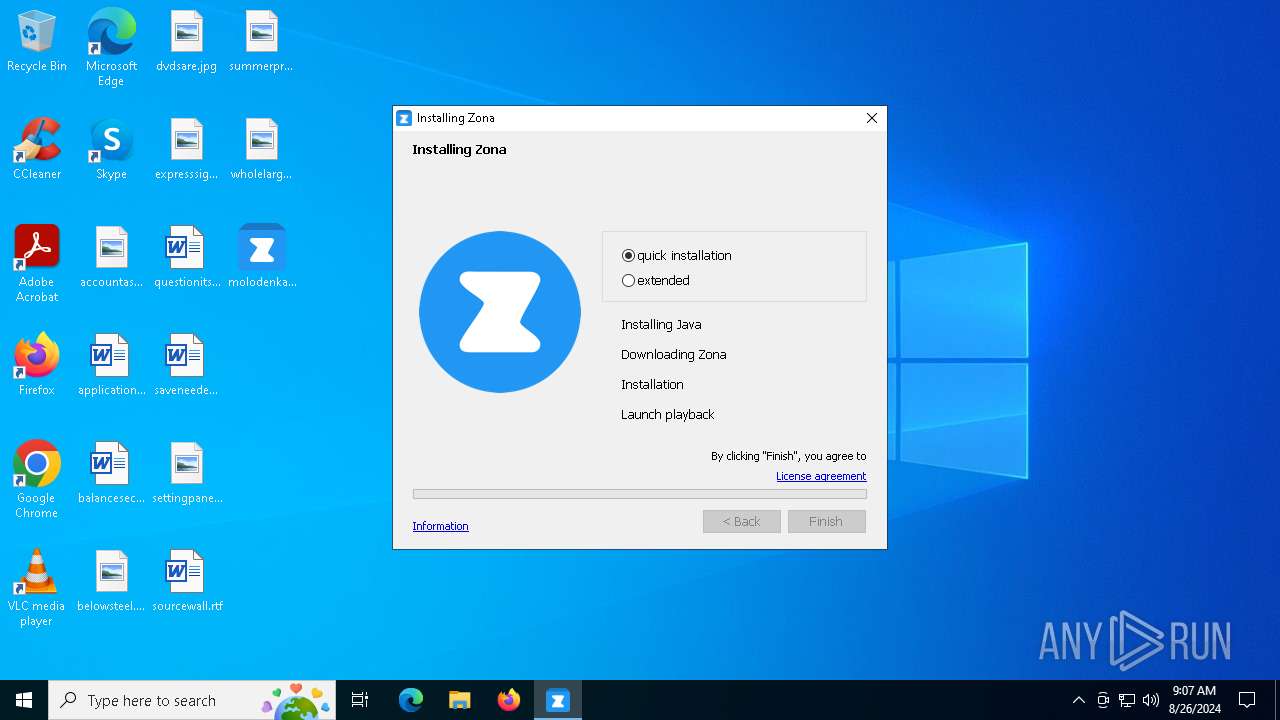The image size is (1280, 720).
Task: Select the expressig... desktop file
Action: coord(187,150)
